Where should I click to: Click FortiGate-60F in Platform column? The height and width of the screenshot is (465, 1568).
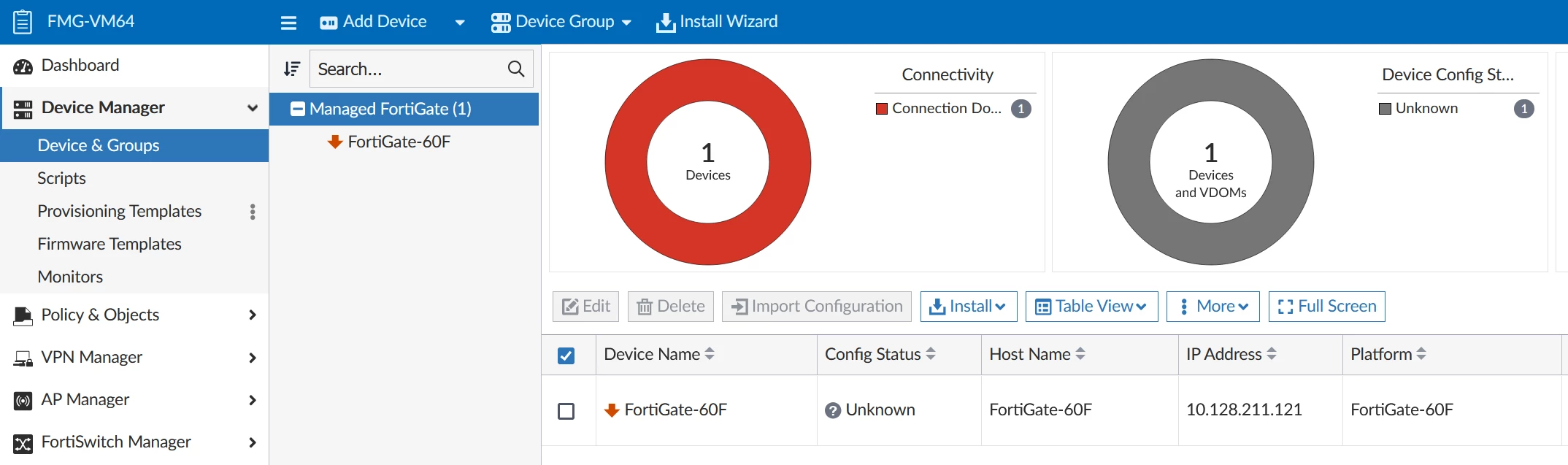pos(1402,410)
